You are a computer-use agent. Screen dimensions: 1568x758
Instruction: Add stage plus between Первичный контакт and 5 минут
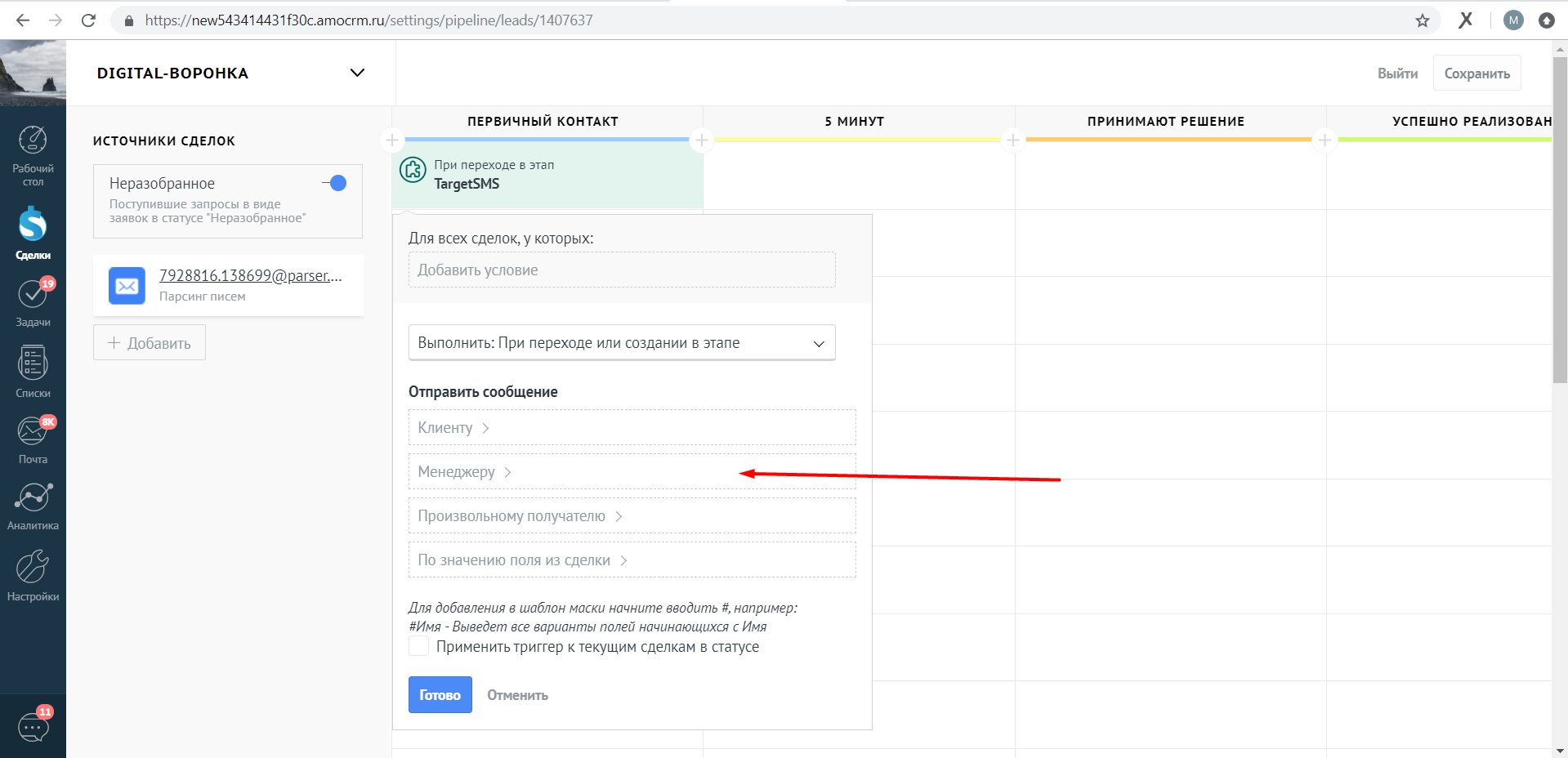tap(701, 140)
